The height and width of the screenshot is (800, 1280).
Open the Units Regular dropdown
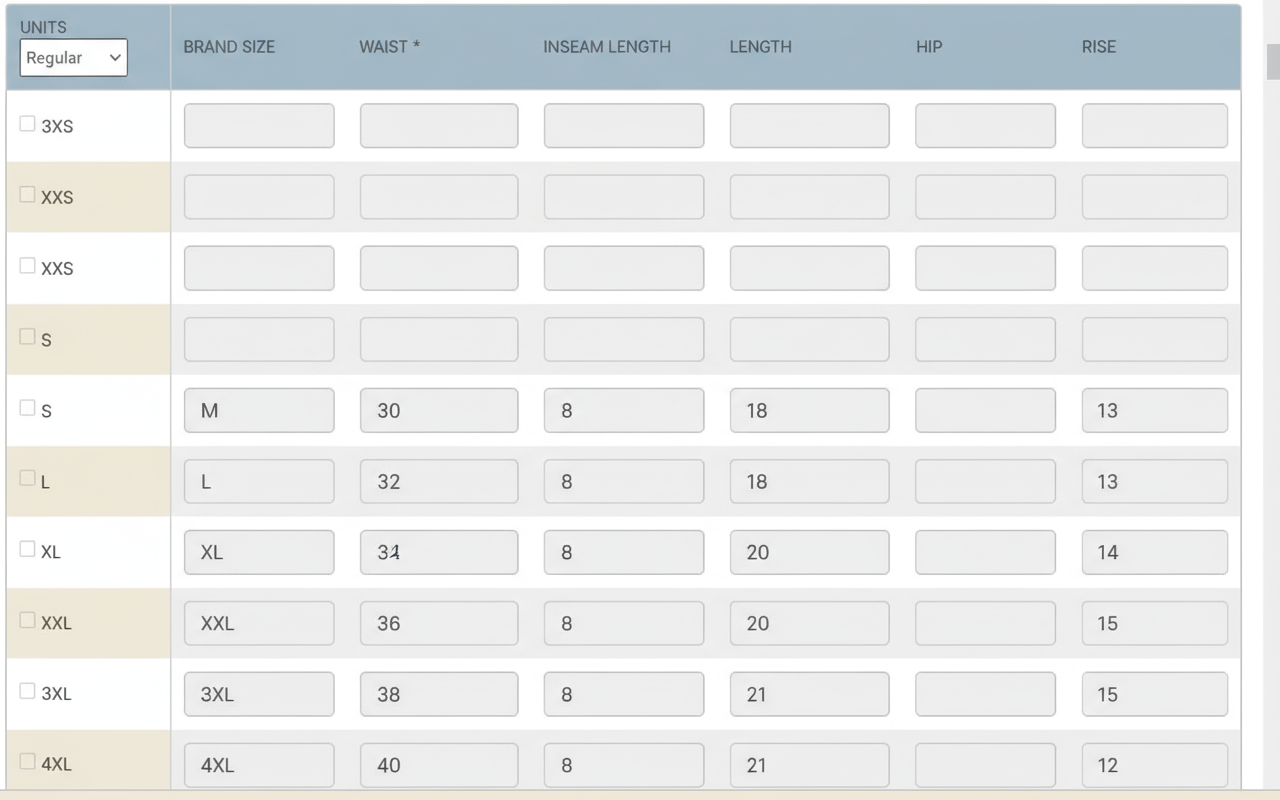tap(73, 58)
